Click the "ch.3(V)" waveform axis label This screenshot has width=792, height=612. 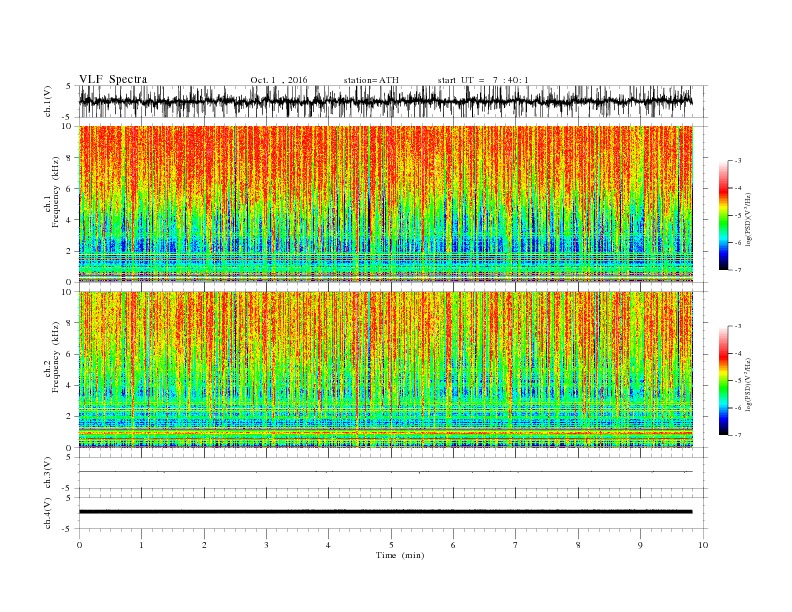coord(48,473)
